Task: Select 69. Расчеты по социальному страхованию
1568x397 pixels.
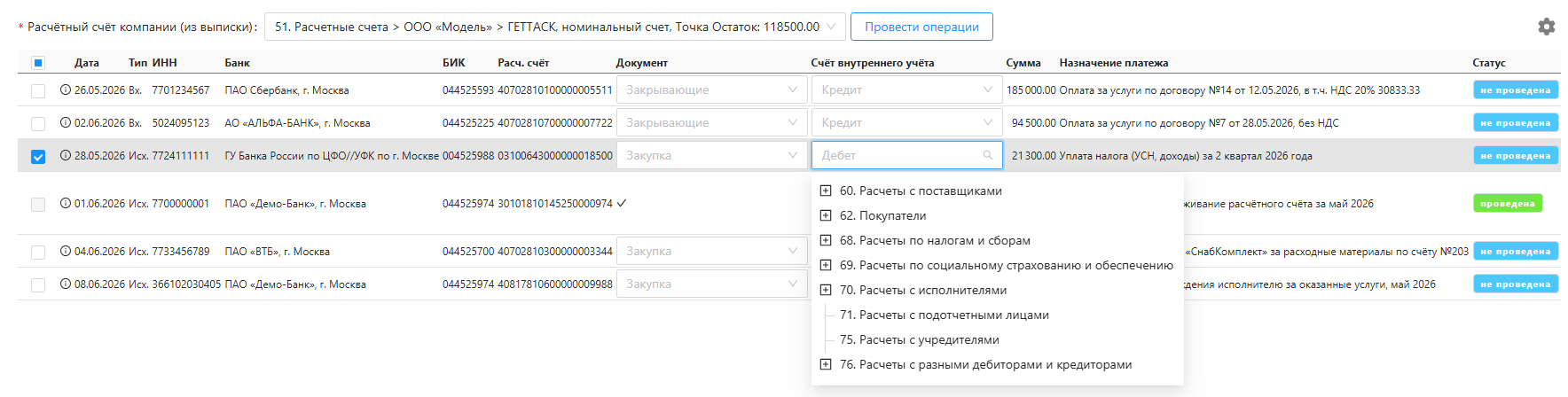Action: coord(1007,265)
